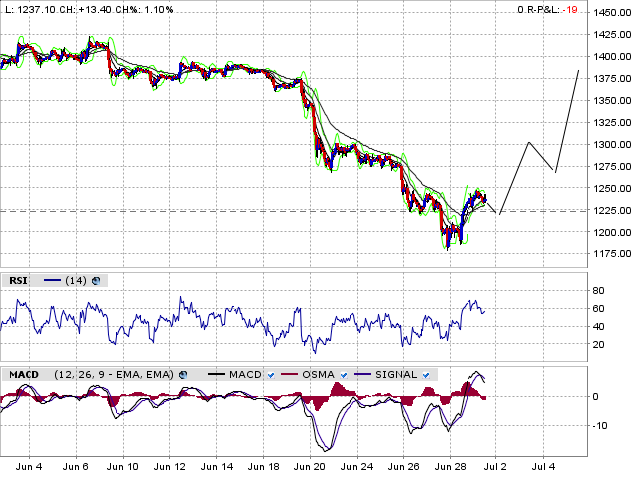This screenshot has height=480, width=640.
Task: Open MACD indicator settings globe icon
Action: [183, 375]
